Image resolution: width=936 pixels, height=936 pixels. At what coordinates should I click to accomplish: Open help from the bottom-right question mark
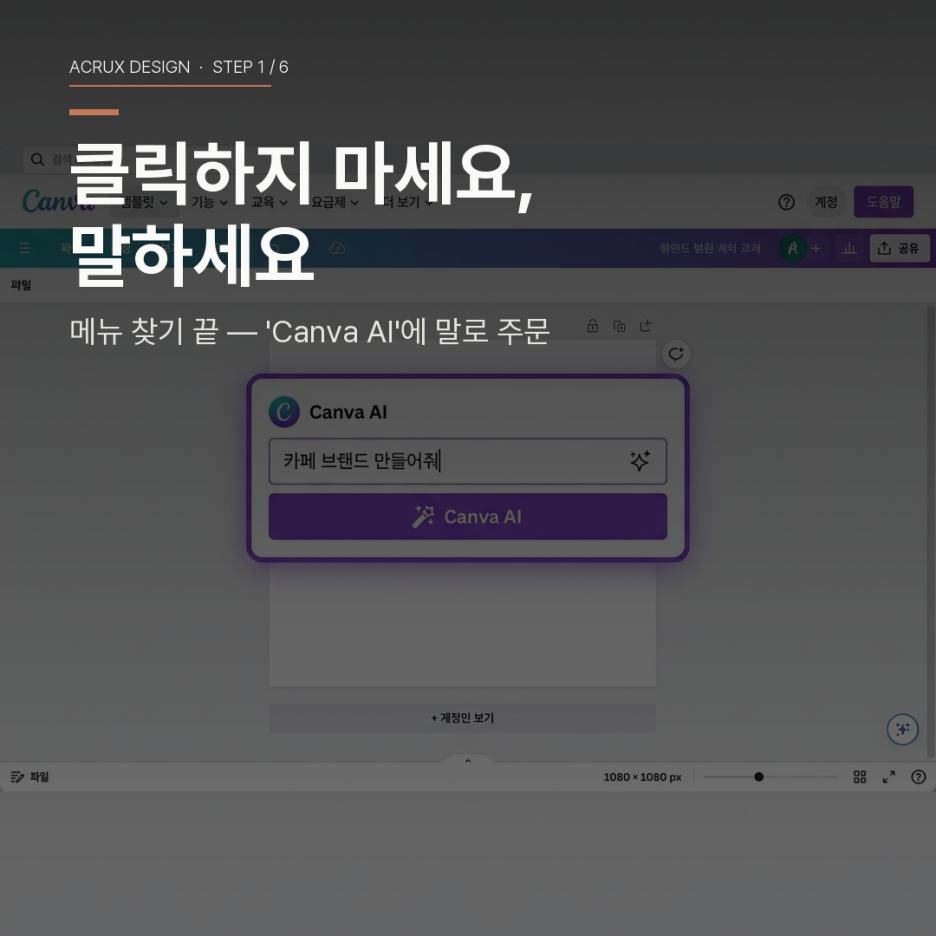click(x=918, y=777)
